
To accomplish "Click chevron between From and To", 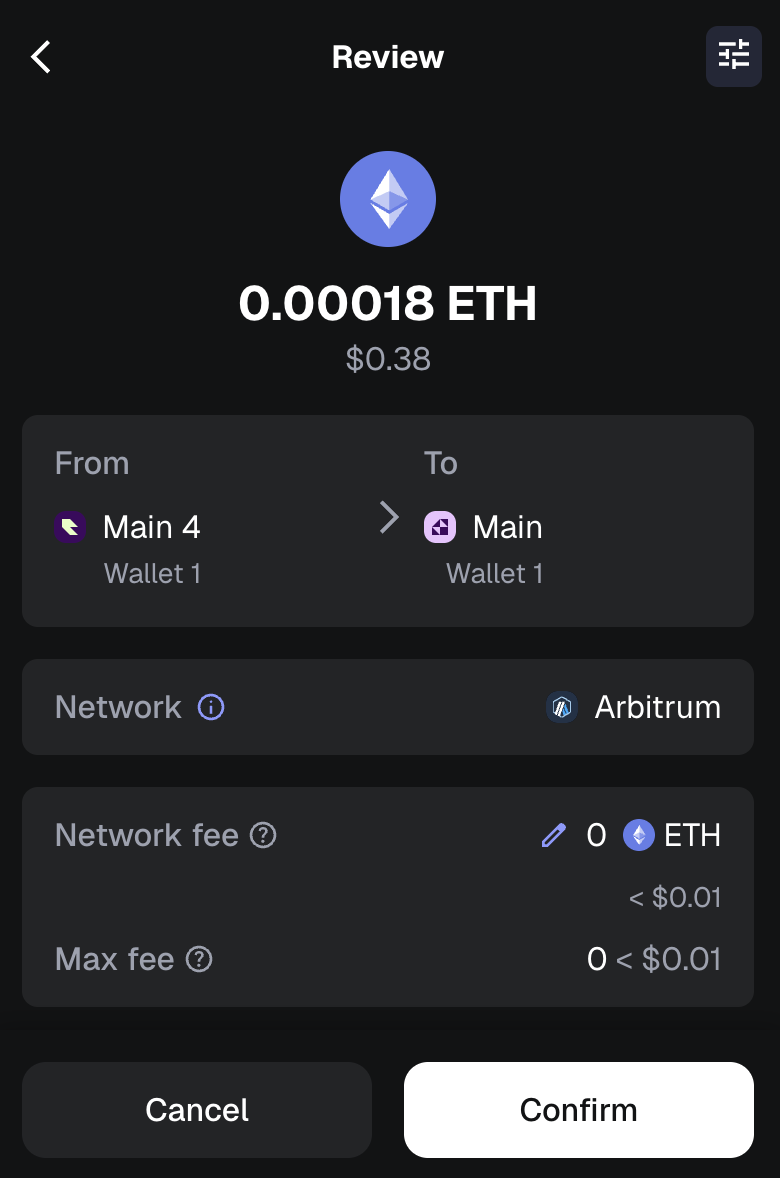I will tap(389, 518).
